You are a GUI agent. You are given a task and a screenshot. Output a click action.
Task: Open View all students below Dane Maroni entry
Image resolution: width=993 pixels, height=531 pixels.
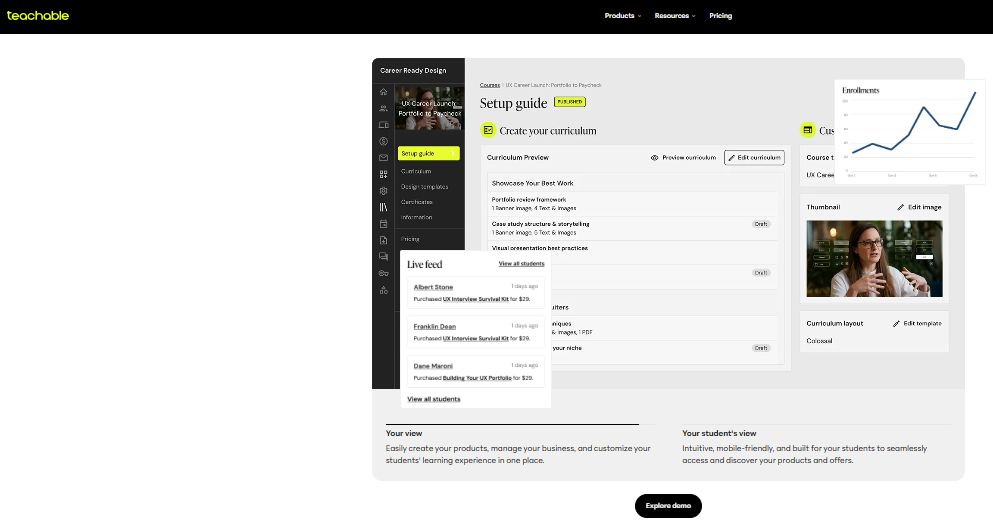434,399
